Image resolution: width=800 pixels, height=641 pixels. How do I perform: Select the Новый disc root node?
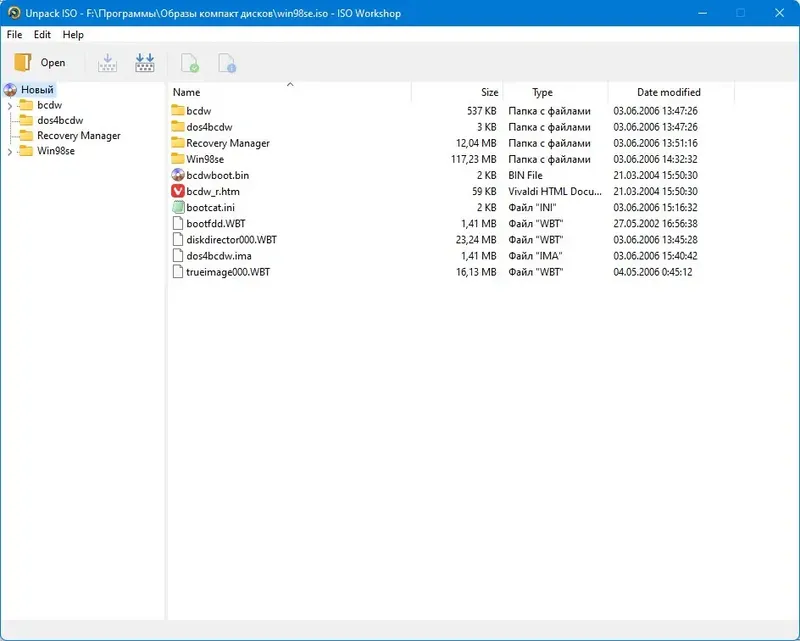37,90
